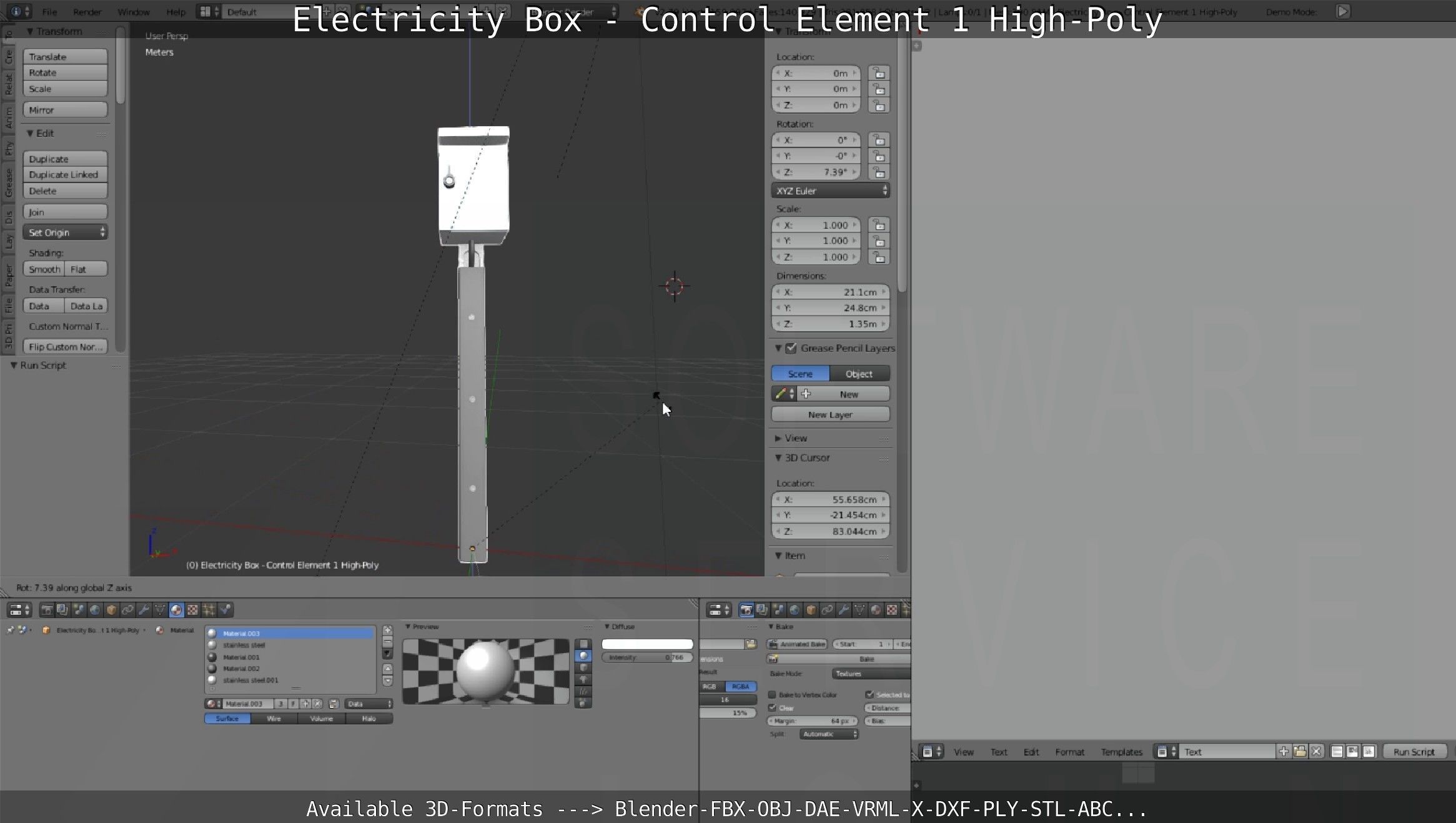Viewport: 1456px width, 823px height.
Task: Toggle lock for Scale Y
Action: coord(879,241)
